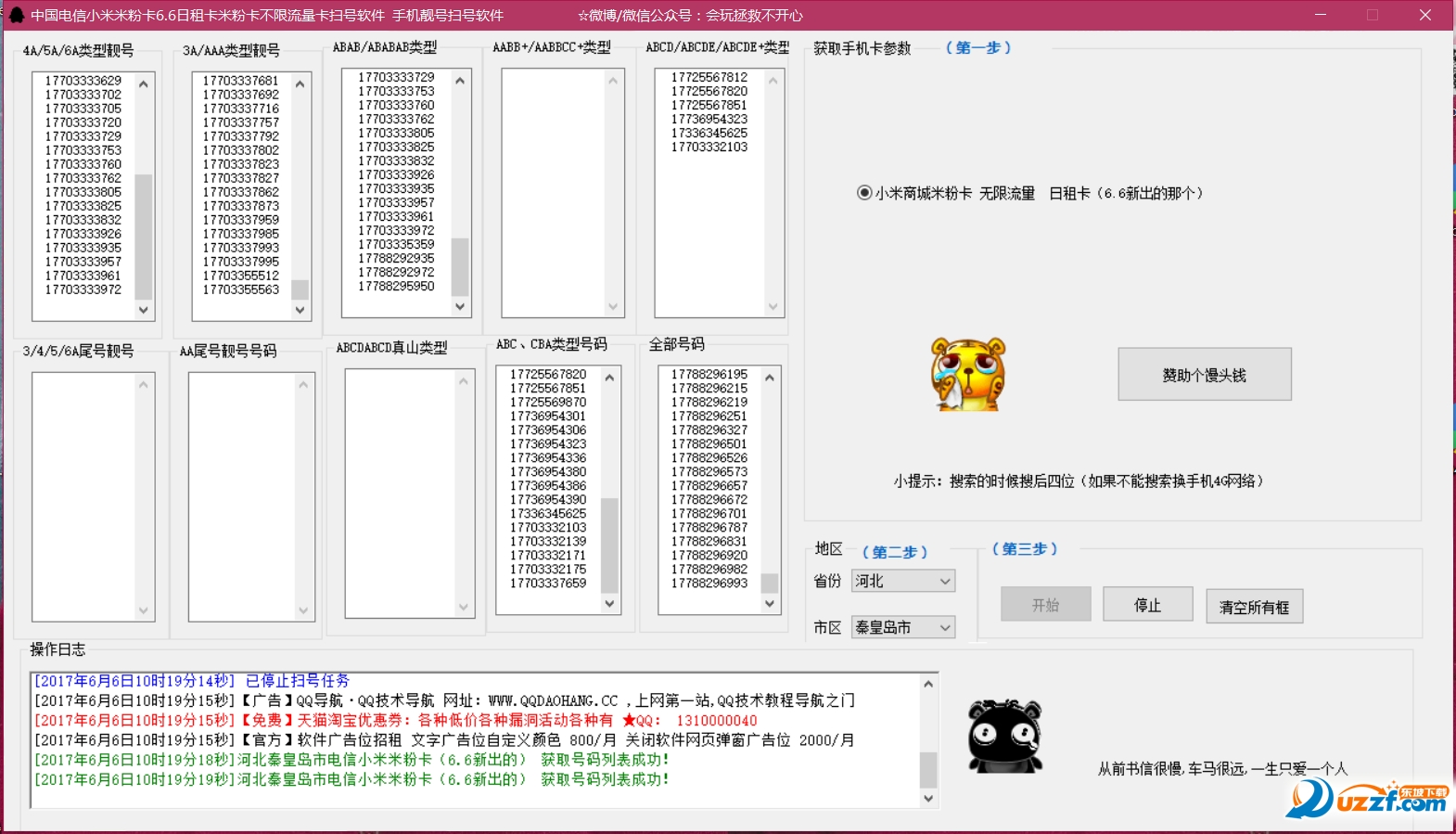The height and width of the screenshot is (834, 1456).
Task: Select number 17703337873 in 3A/AAA list
Action: point(241,206)
